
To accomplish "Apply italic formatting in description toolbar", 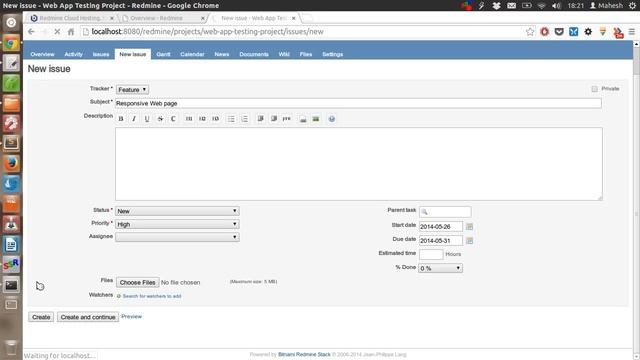I will (x=134, y=119).
